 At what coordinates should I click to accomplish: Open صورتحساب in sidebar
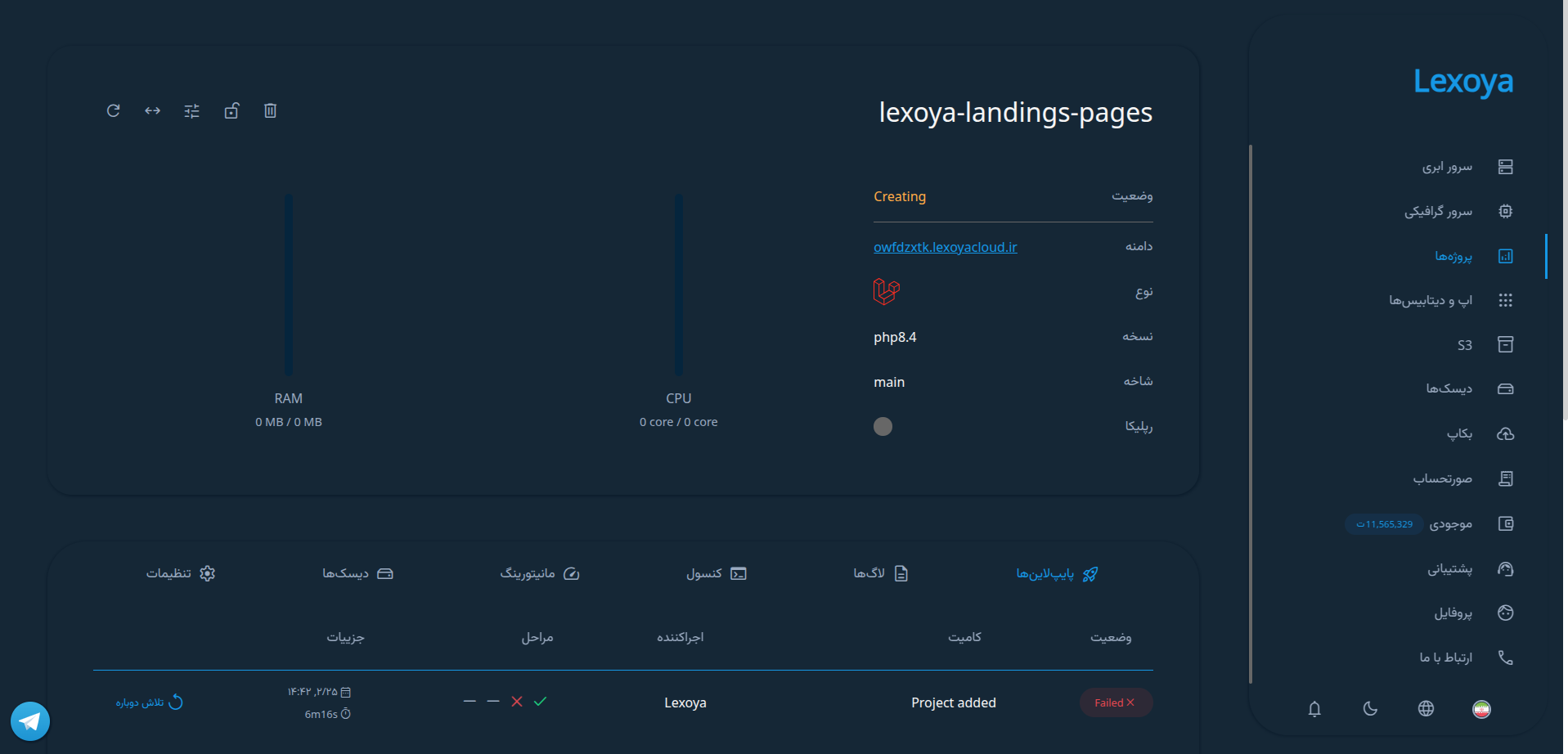tap(1463, 478)
